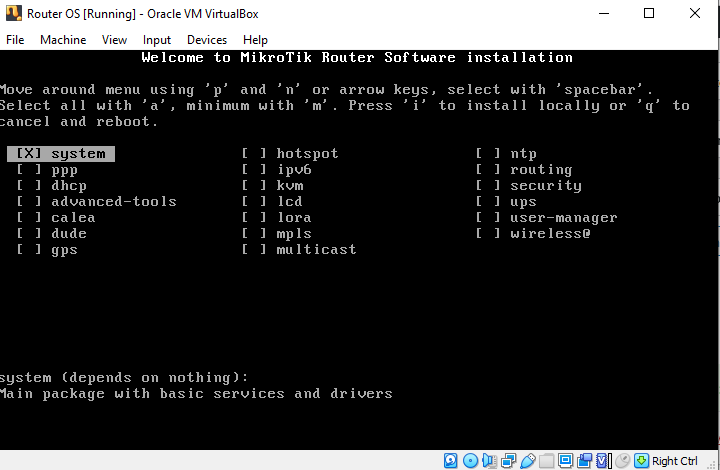Toggle the dhcp package checkbox
Image resolution: width=720 pixels, height=470 pixels.
[x=29, y=185]
